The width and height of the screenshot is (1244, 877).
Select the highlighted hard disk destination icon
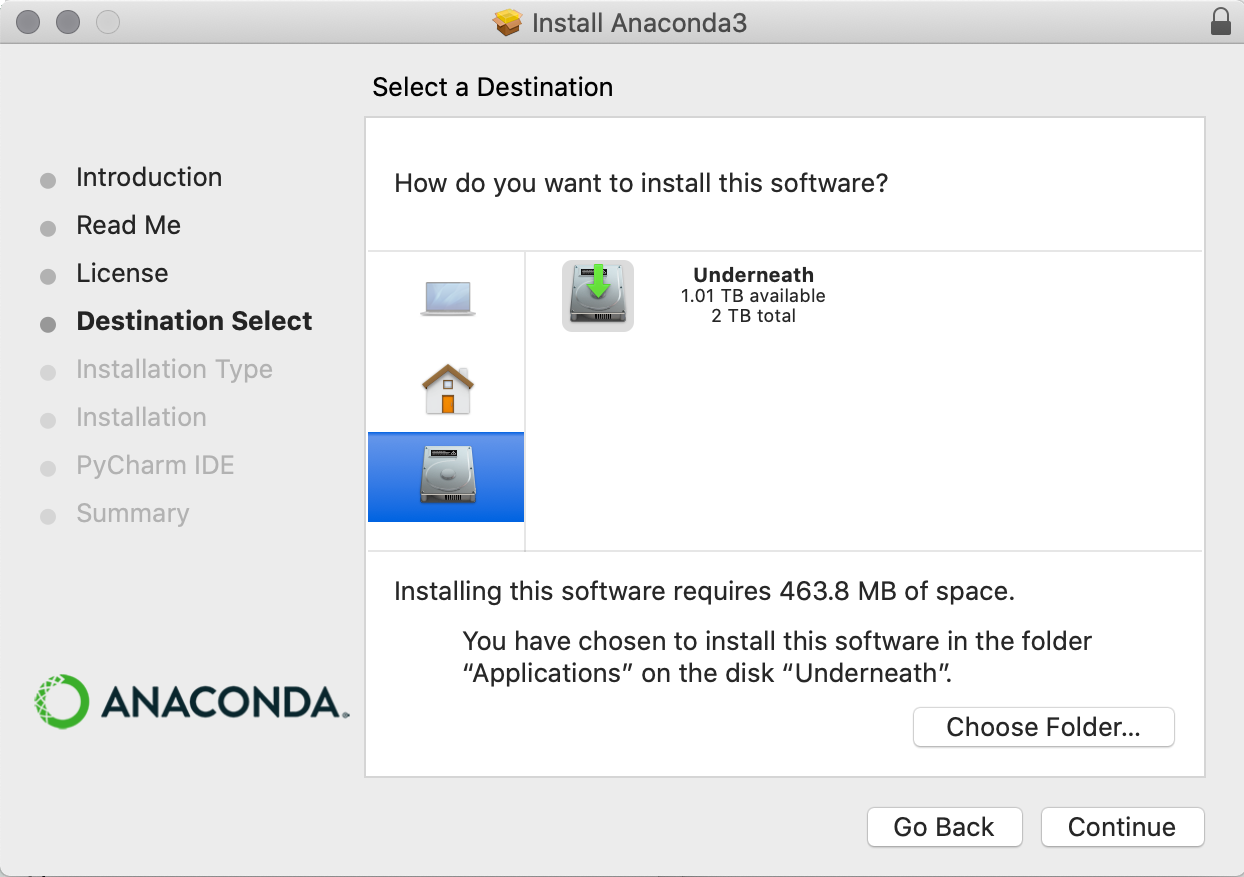[447, 476]
